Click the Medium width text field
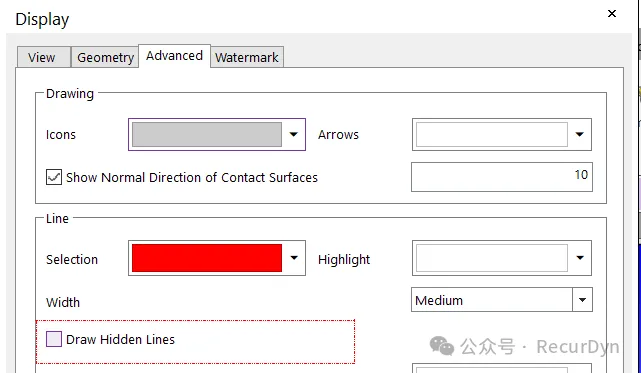The width and height of the screenshot is (641, 373). [x=492, y=300]
